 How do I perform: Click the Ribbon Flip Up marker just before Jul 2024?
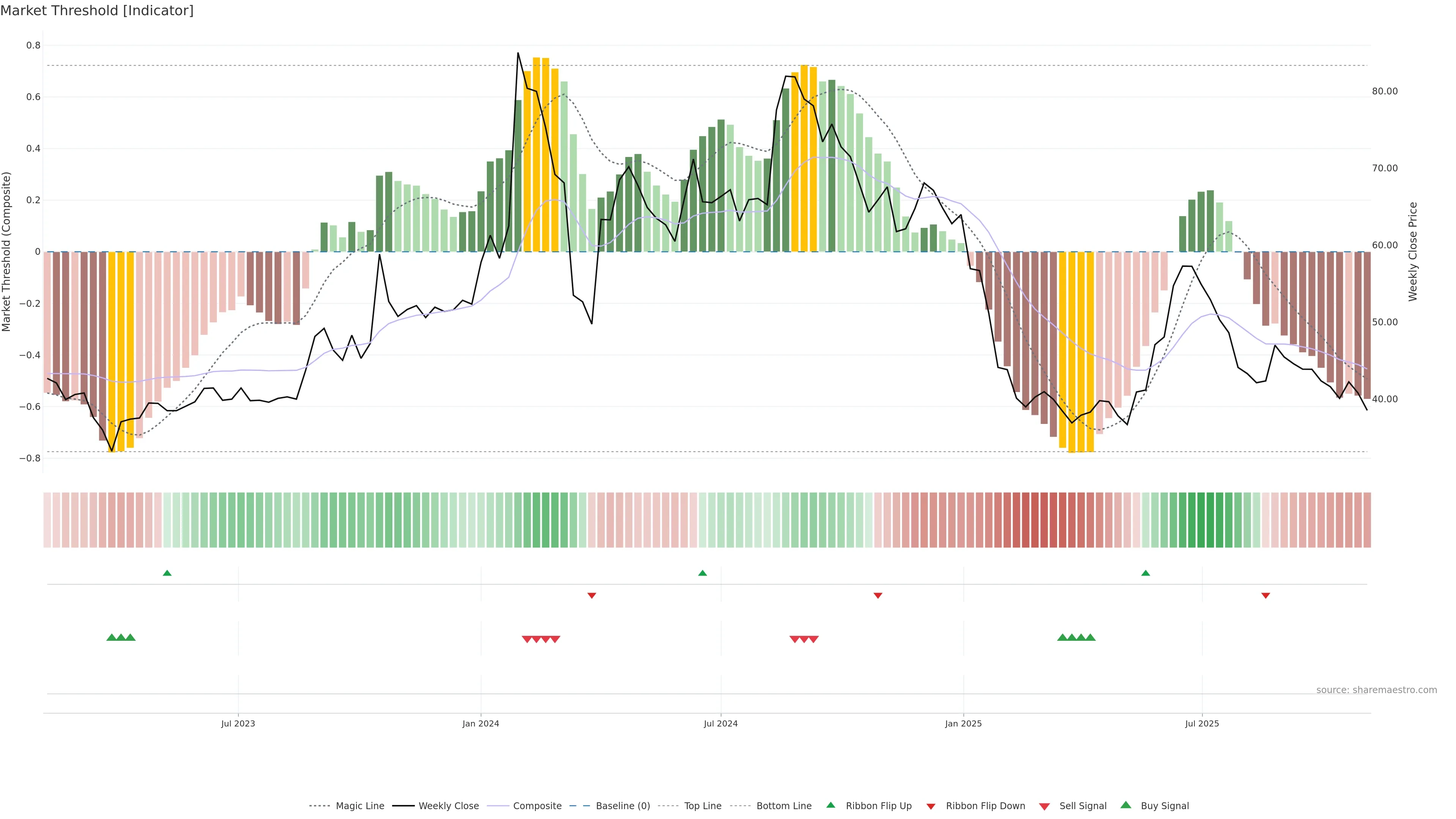702,573
